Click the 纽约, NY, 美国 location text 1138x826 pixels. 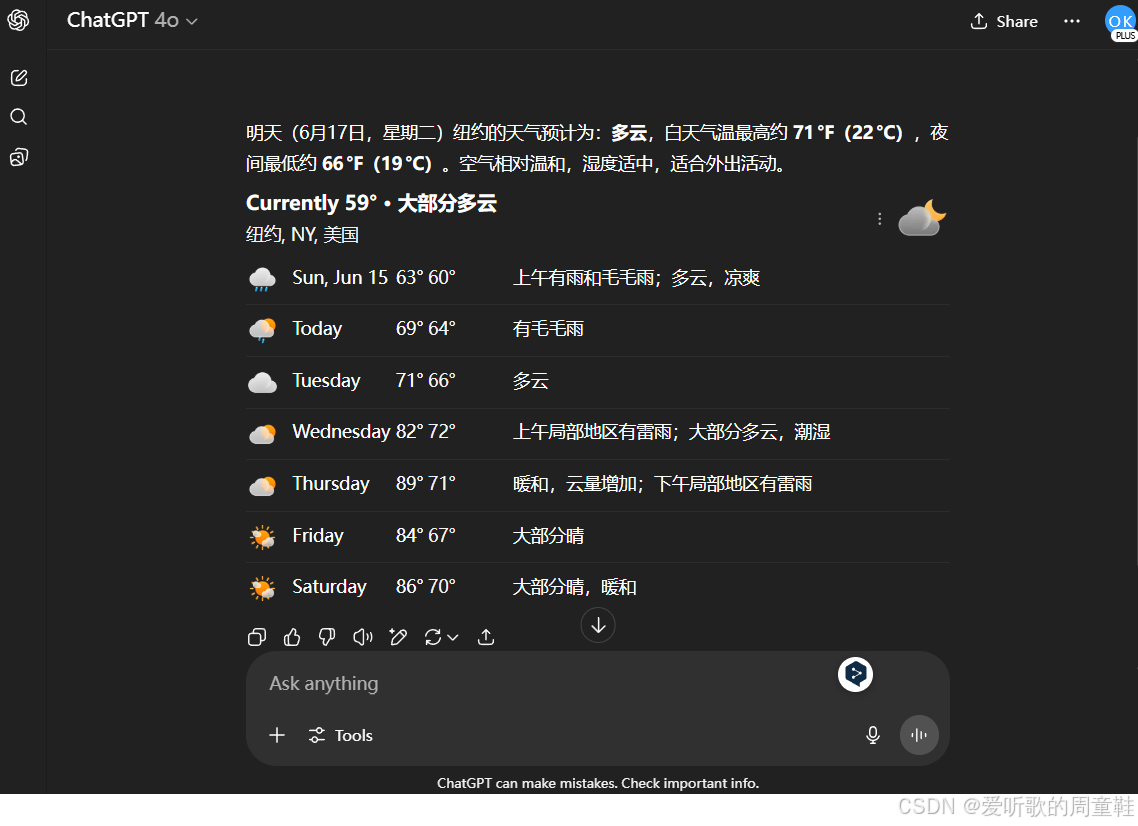coord(302,234)
